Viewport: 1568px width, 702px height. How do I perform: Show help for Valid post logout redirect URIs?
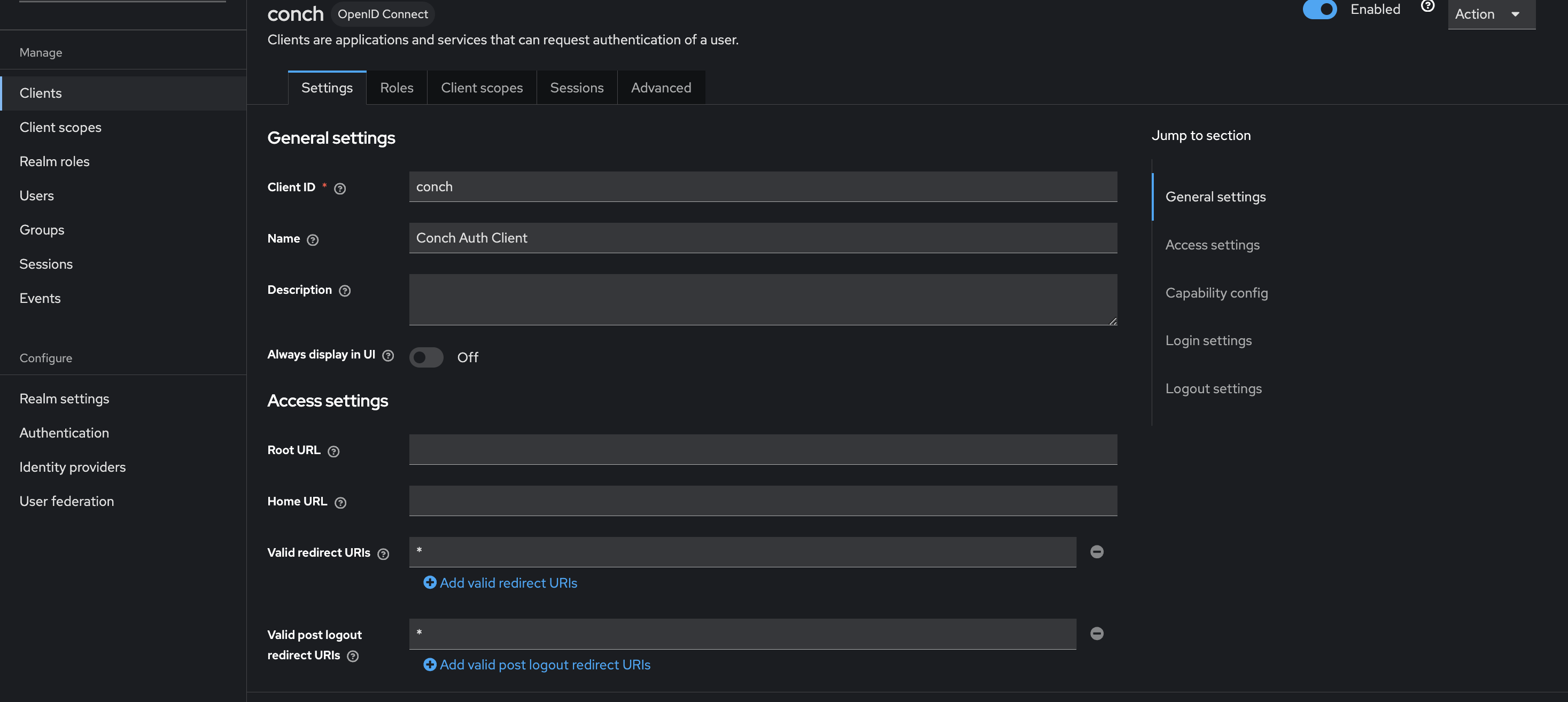point(353,656)
